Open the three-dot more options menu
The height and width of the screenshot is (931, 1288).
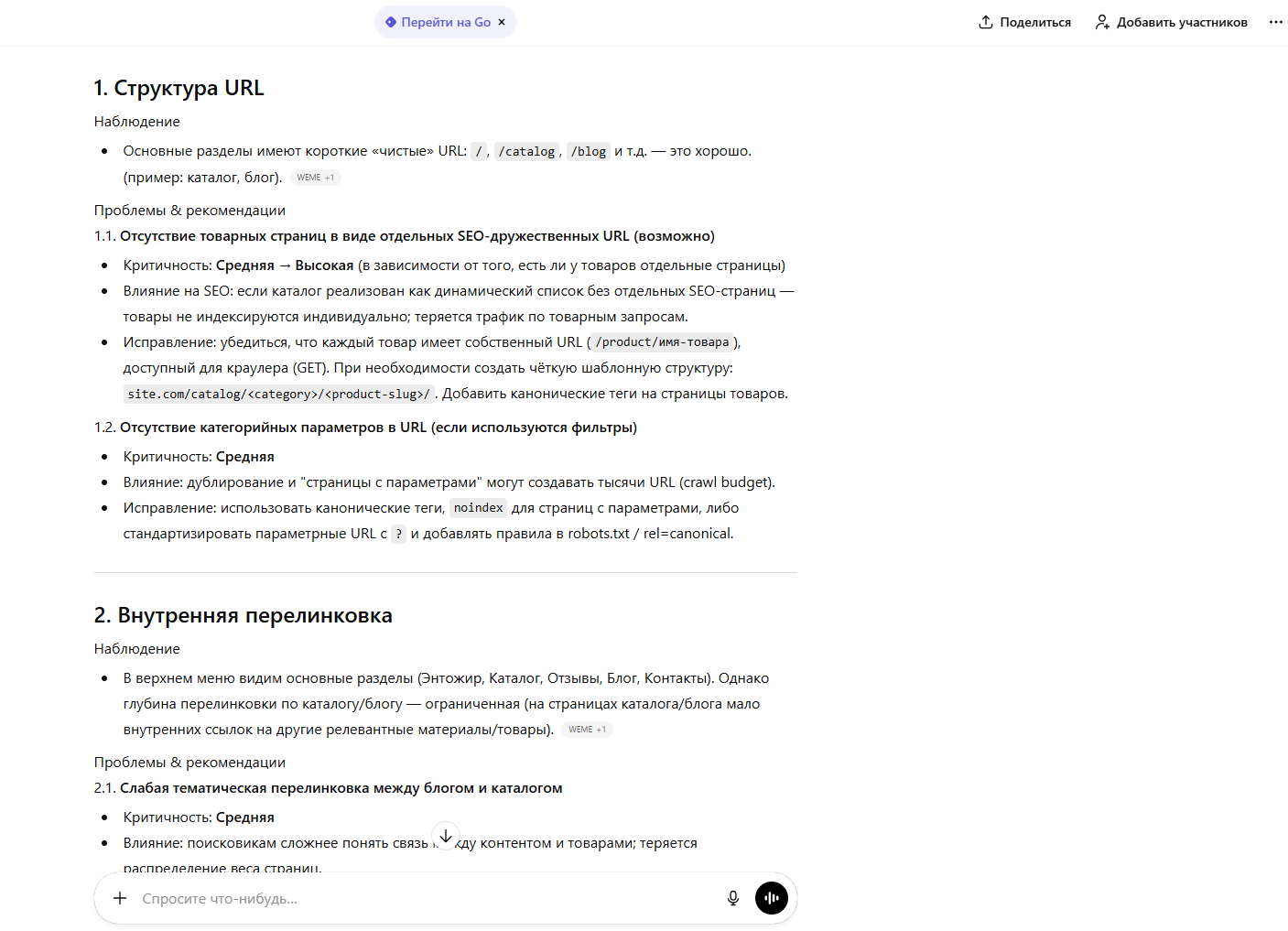click(1275, 22)
